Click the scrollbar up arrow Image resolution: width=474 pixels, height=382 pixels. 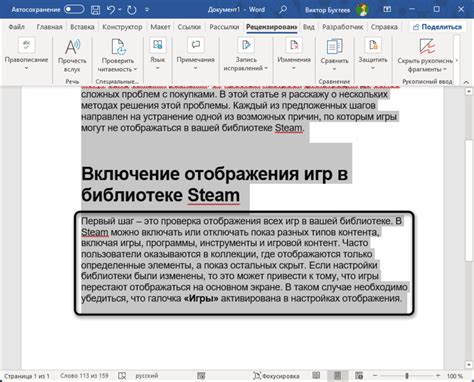(x=469, y=91)
